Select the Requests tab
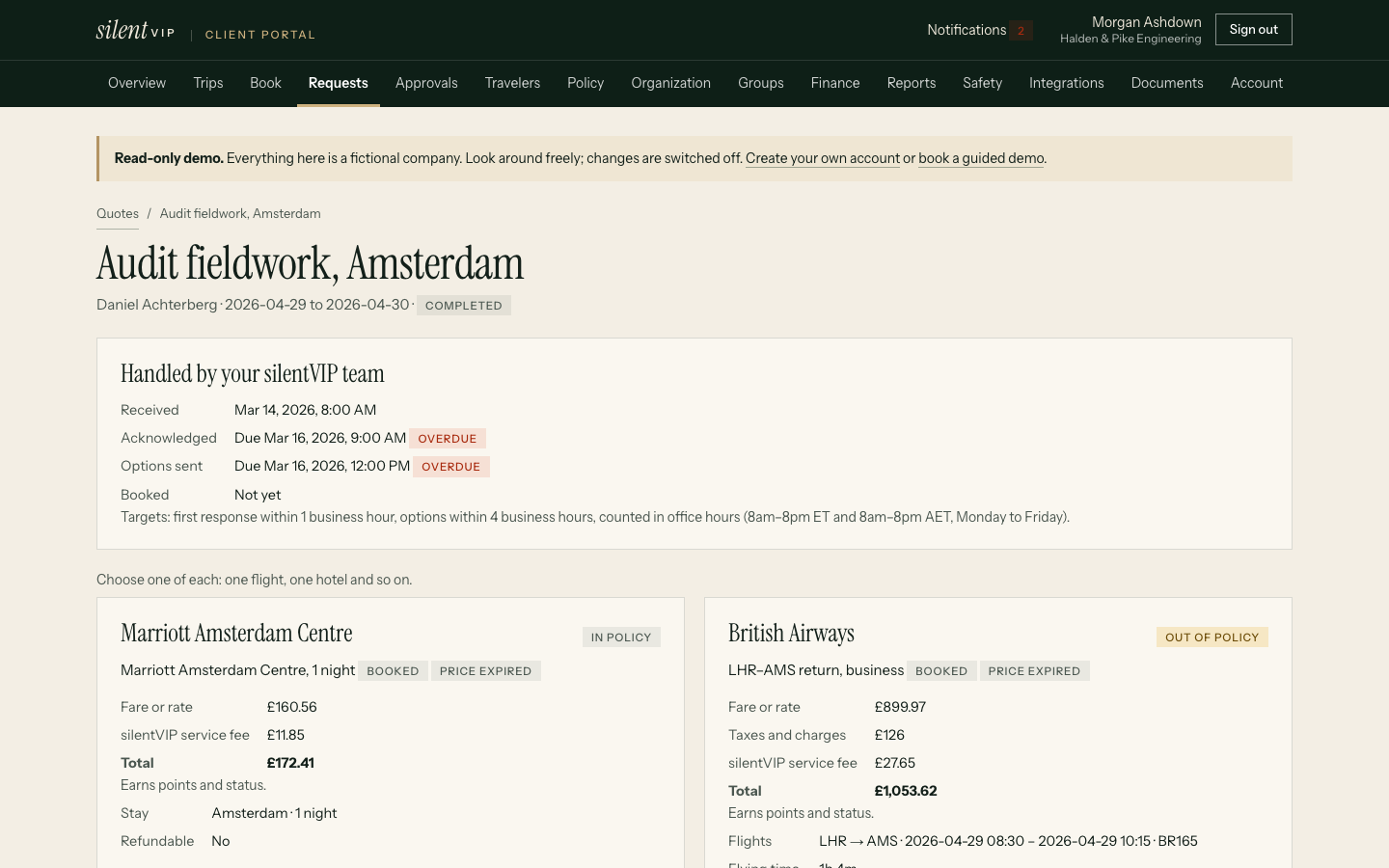Screen dimensions: 1389x868 tap(339, 83)
